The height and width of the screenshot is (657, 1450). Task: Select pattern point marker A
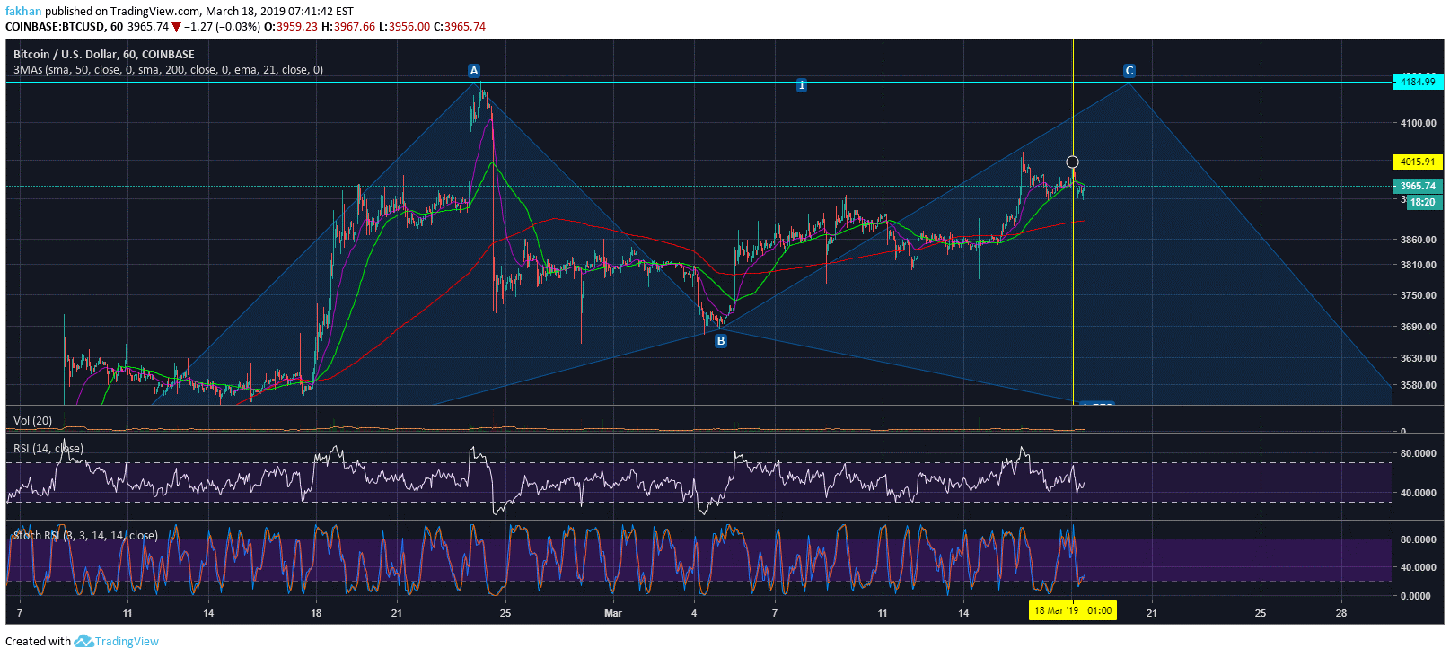click(x=474, y=71)
